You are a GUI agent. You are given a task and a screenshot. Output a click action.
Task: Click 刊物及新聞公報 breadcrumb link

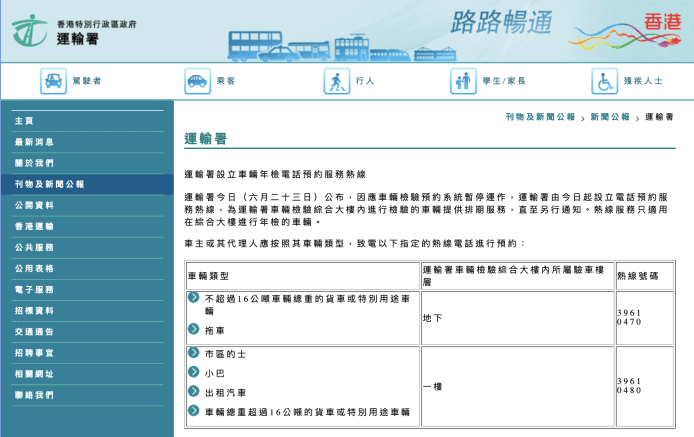pyautogui.click(x=540, y=117)
